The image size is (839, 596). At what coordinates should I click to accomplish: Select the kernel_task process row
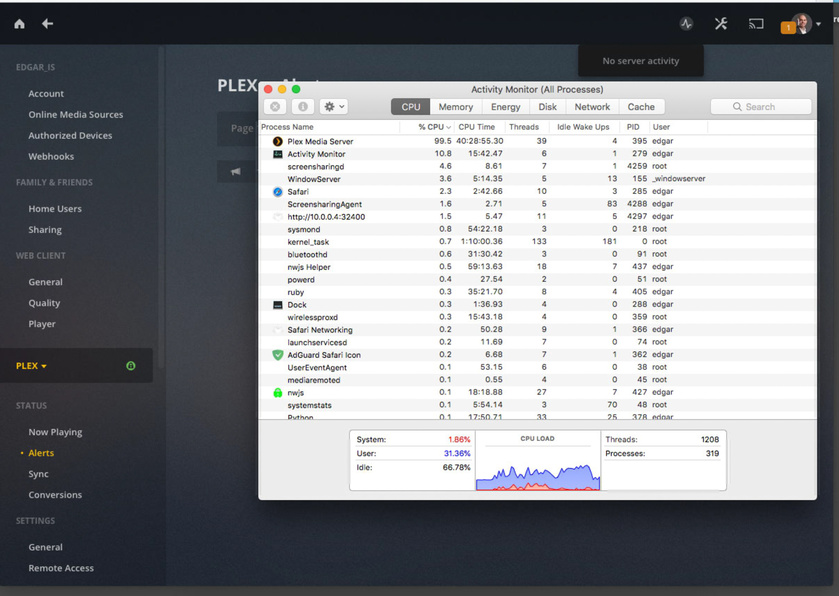537,242
